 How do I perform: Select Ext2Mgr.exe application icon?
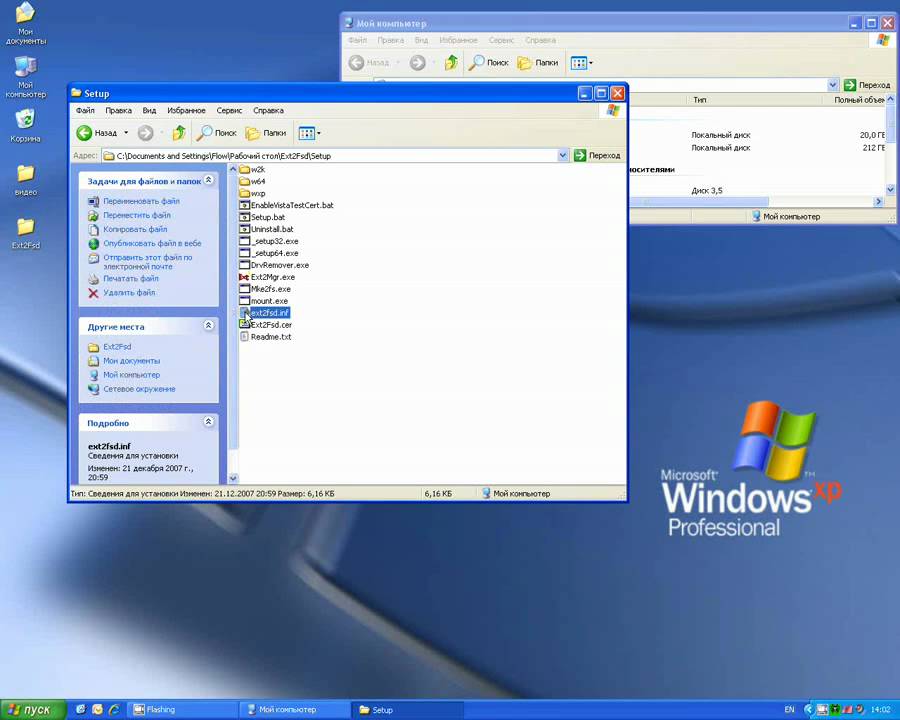(x=245, y=277)
